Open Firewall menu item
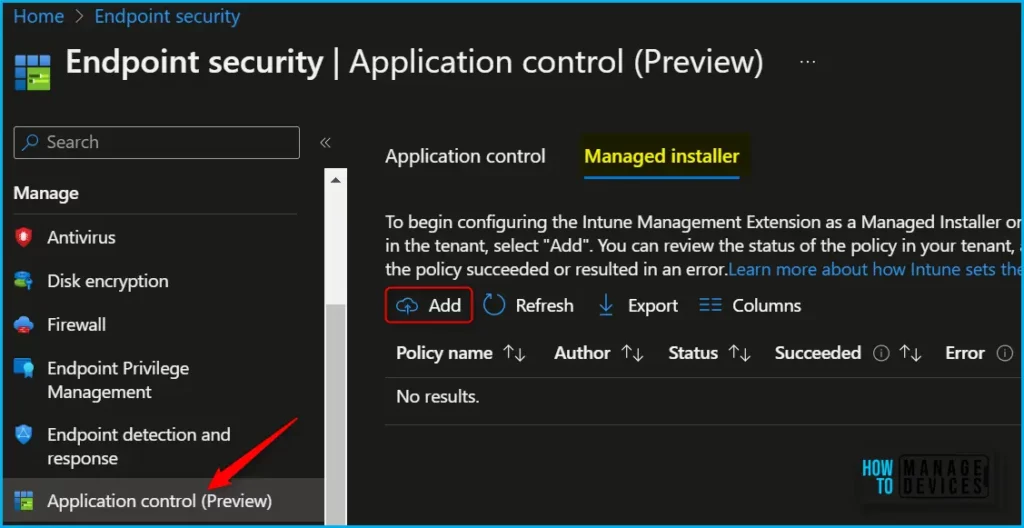 76,325
